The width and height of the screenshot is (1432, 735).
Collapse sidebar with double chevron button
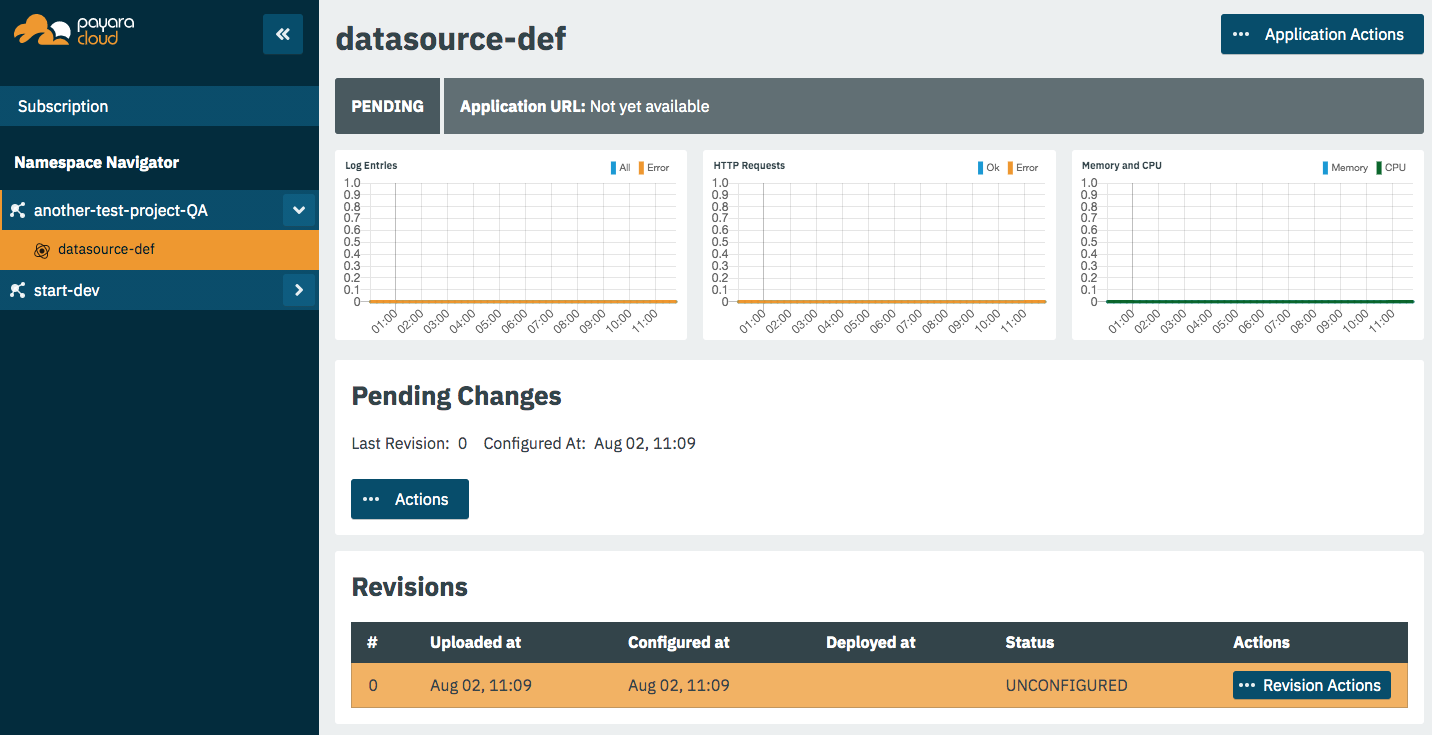(x=283, y=35)
